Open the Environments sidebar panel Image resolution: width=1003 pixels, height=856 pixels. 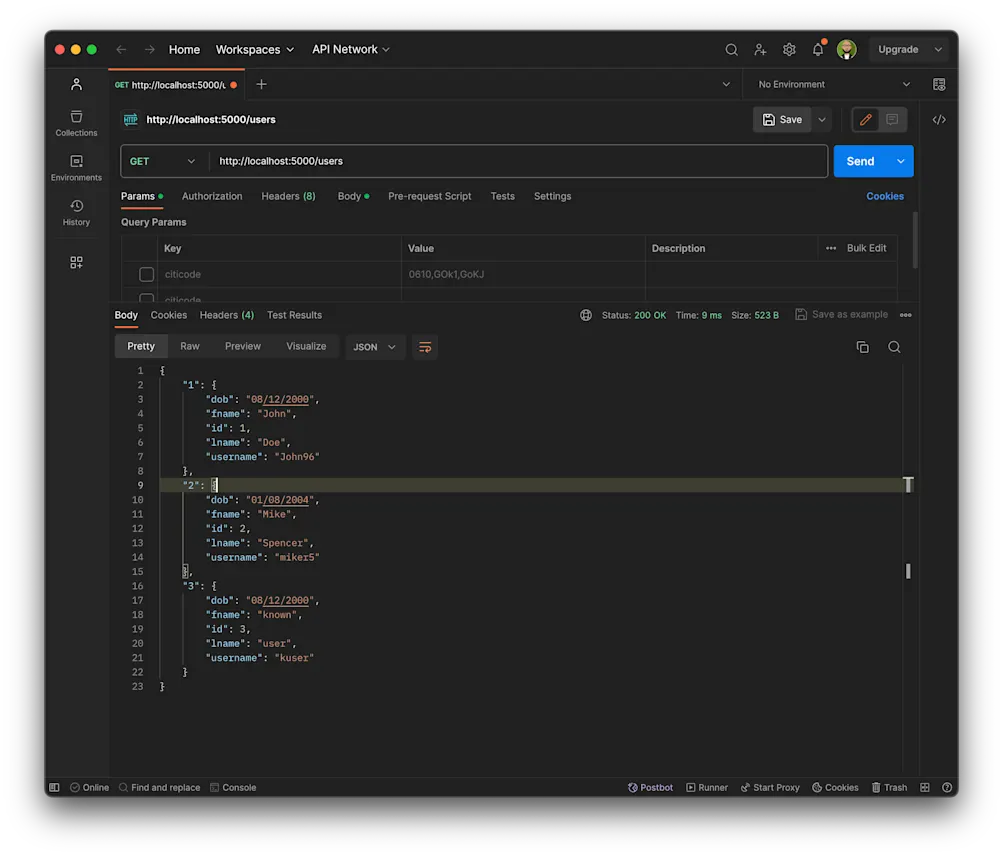75,163
